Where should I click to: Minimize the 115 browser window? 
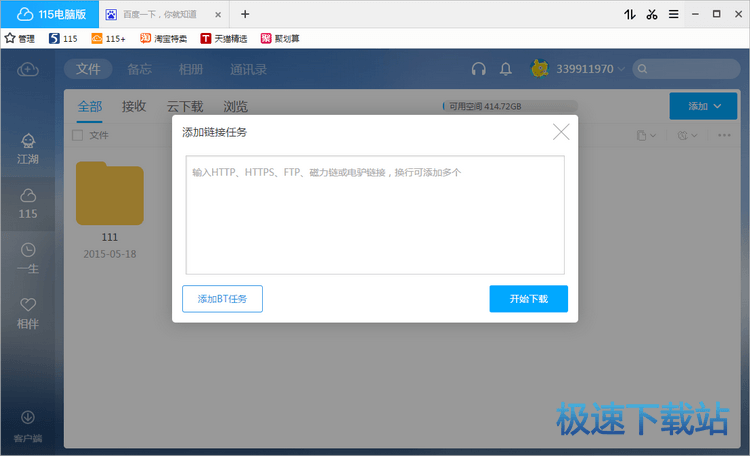click(695, 14)
